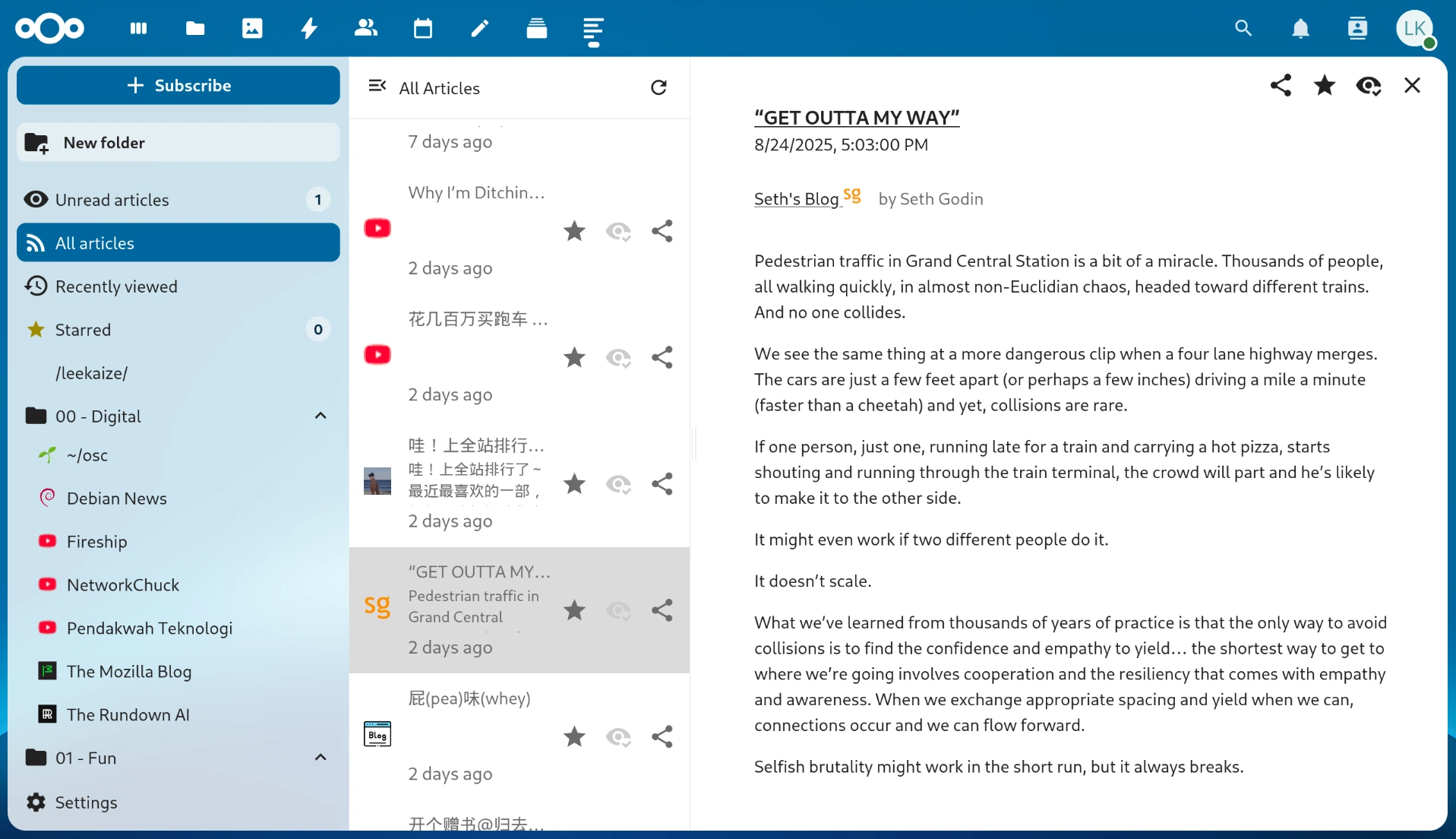Open the notifications bell
This screenshot has width=1456, height=839.
tap(1300, 29)
